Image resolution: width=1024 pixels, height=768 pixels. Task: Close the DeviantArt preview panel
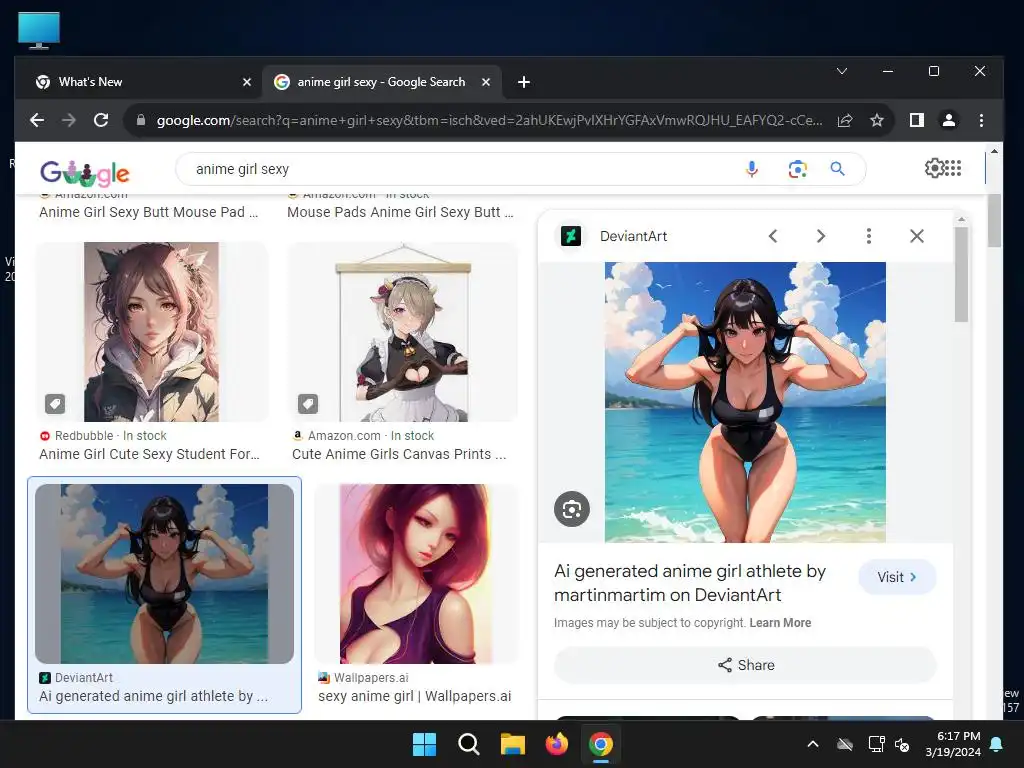tap(917, 236)
